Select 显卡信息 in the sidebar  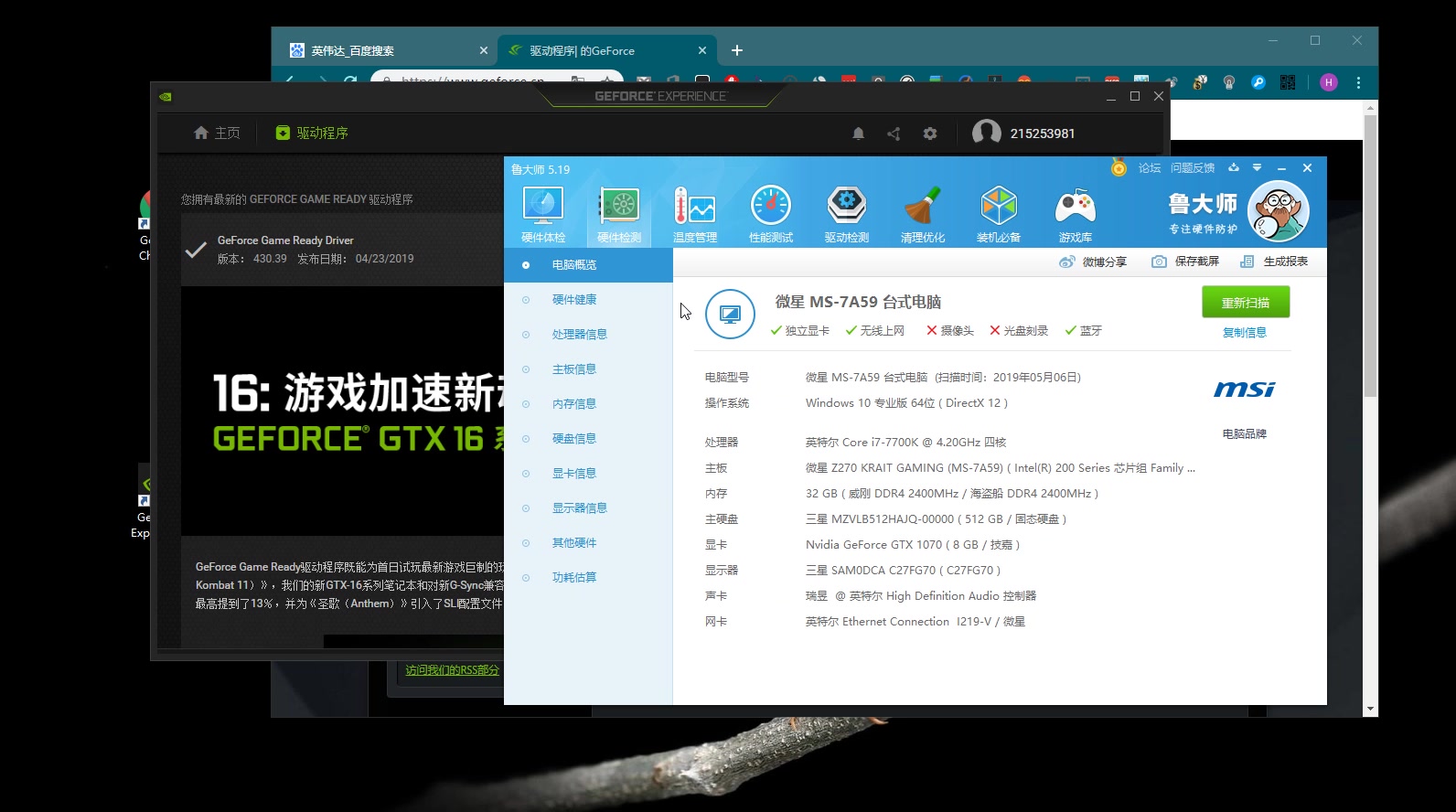click(x=588, y=474)
